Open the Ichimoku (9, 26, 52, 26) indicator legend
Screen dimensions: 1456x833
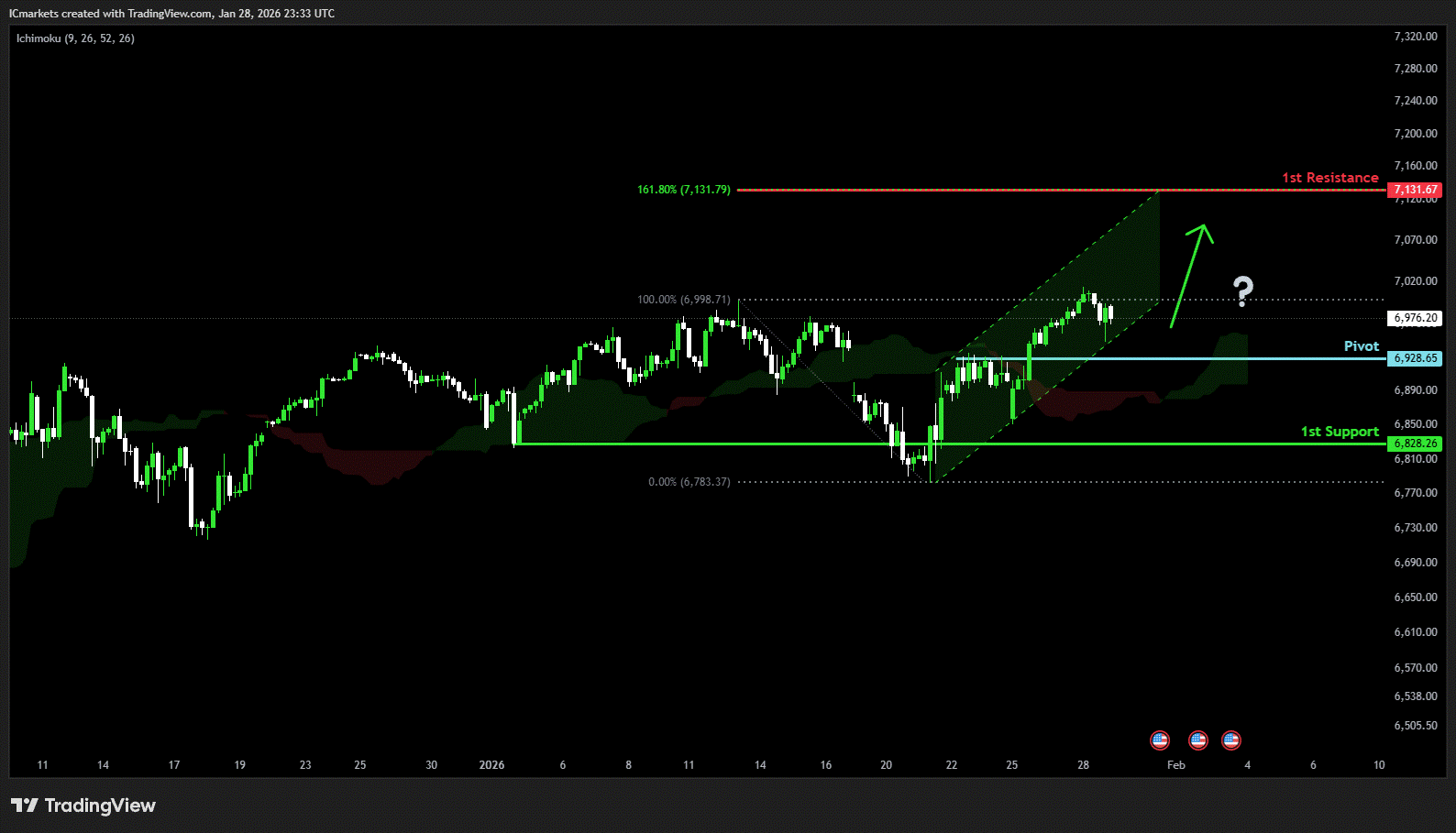(x=75, y=38)
